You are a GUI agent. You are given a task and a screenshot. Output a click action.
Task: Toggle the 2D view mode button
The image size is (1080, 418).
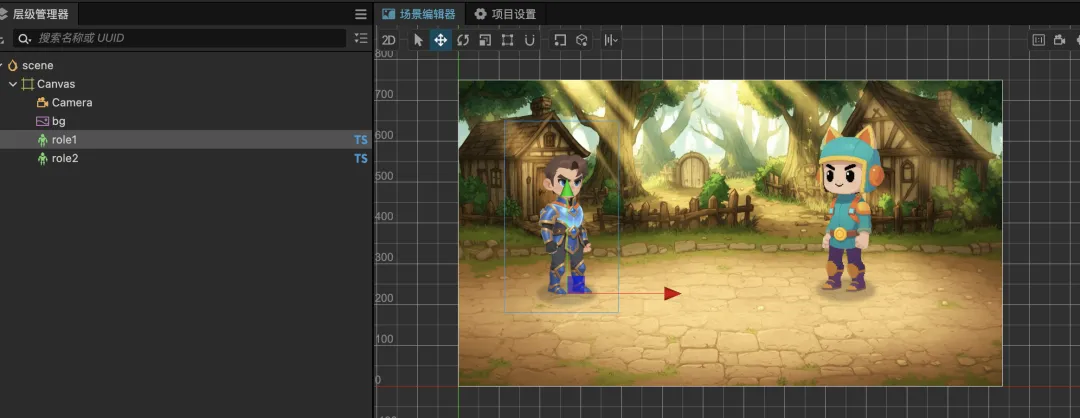[388, 40]
